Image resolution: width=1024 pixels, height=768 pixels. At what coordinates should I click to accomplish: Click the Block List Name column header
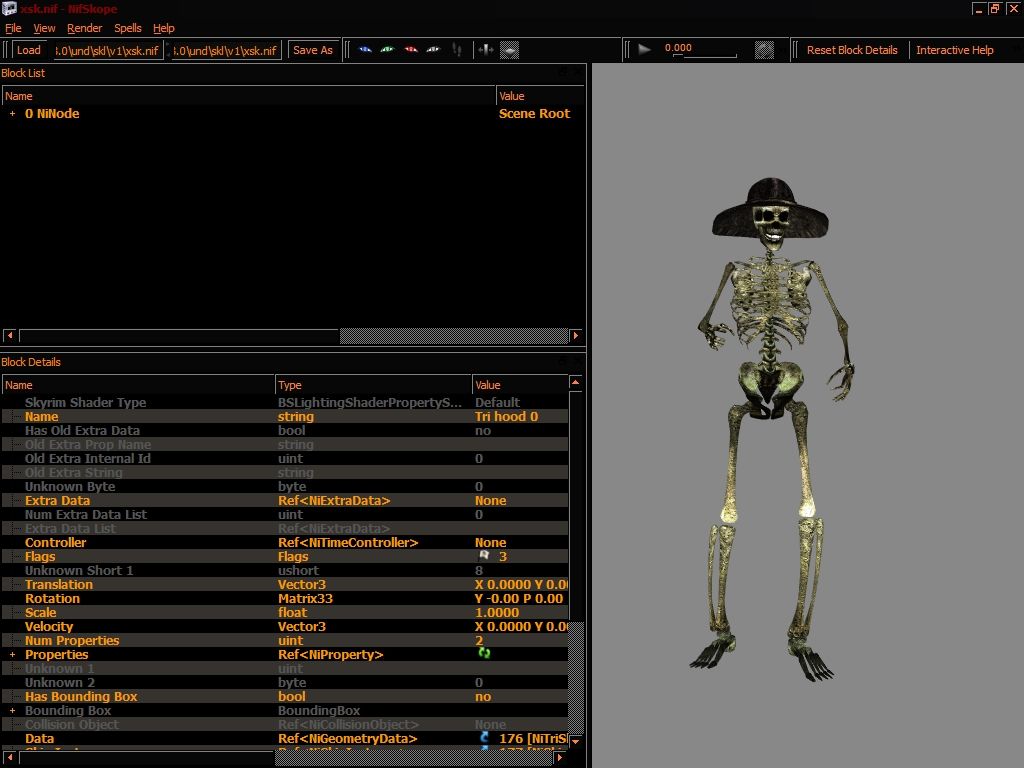(248, 96)
